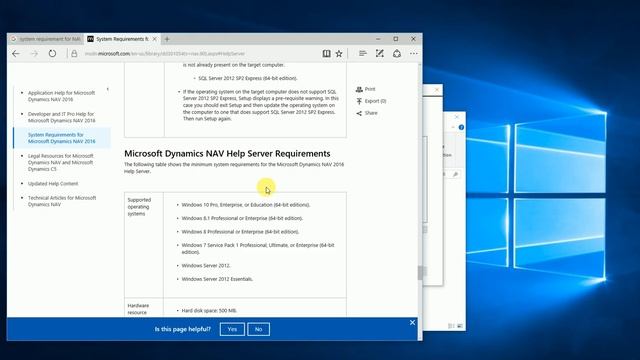Click the blue help icon in rear window
640x360 pixels.
tap(461, 127)
